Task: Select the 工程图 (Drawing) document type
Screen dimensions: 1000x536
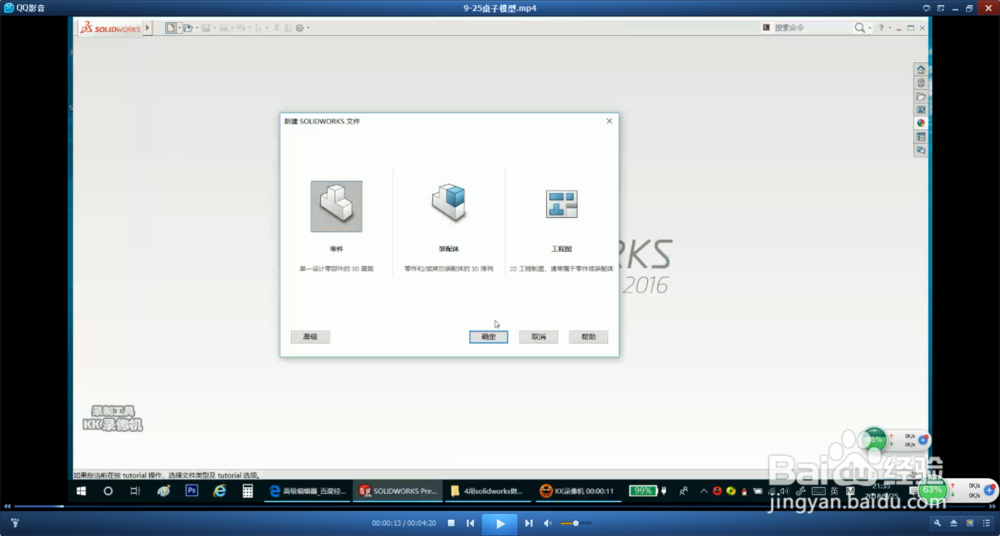Action: [x=561, y=204]
